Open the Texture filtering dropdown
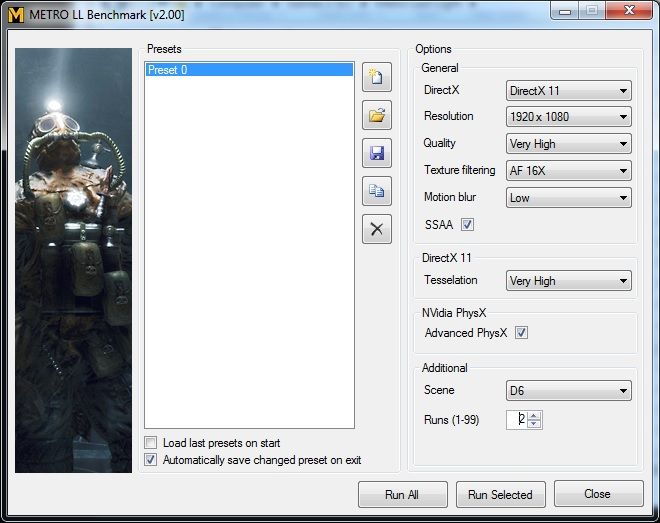 pos(569,171)
